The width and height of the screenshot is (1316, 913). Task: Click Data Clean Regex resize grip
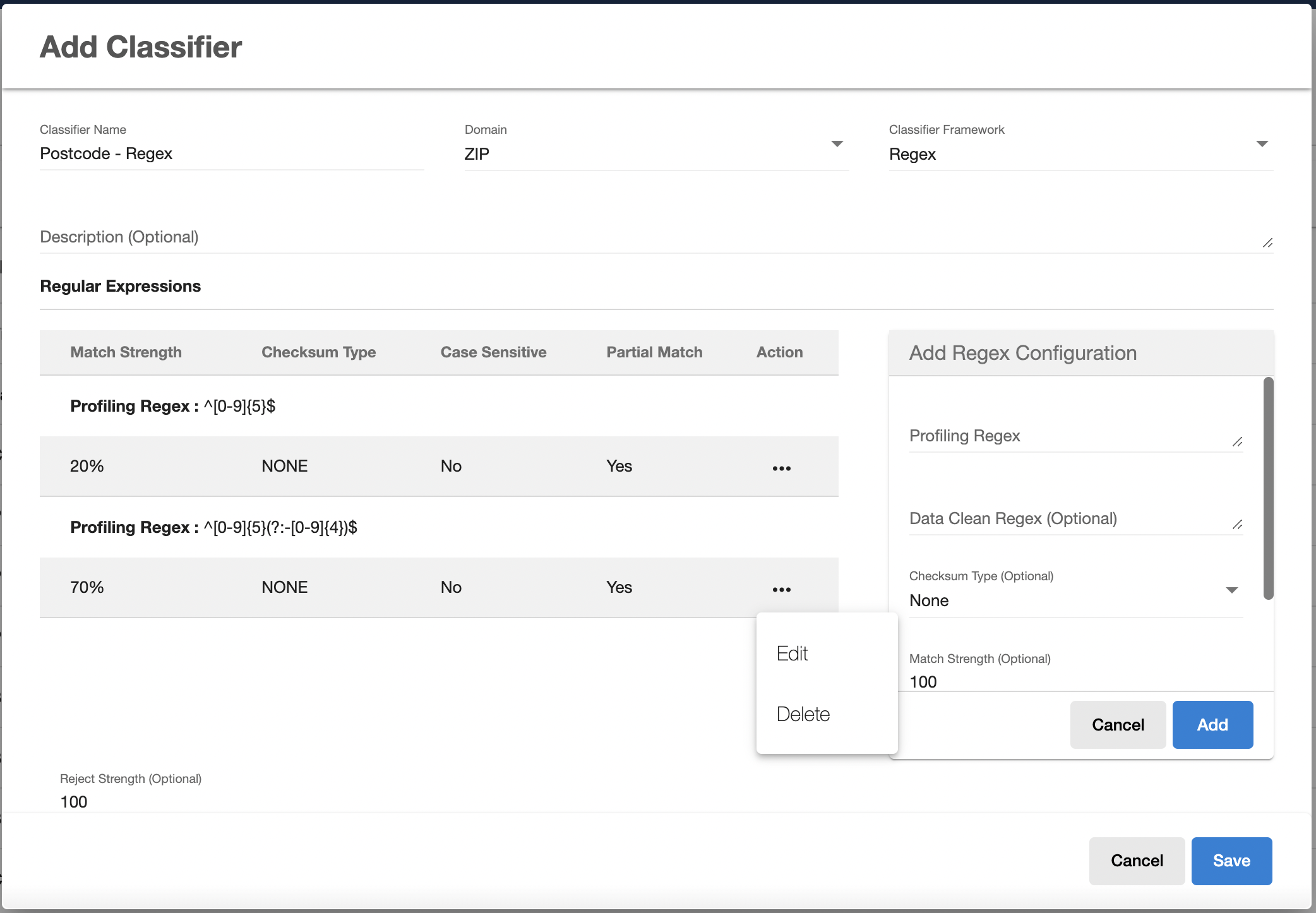tap(1237, 525)
